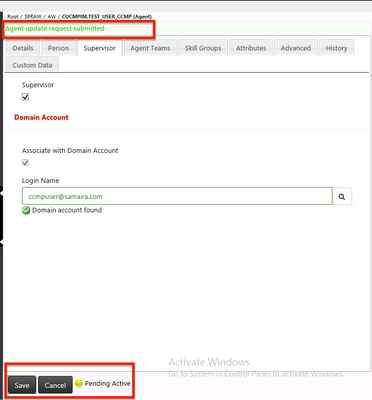Click the search magnifier beside Login Name
This screenshot has height=400, width=372.
coord(342,196)
